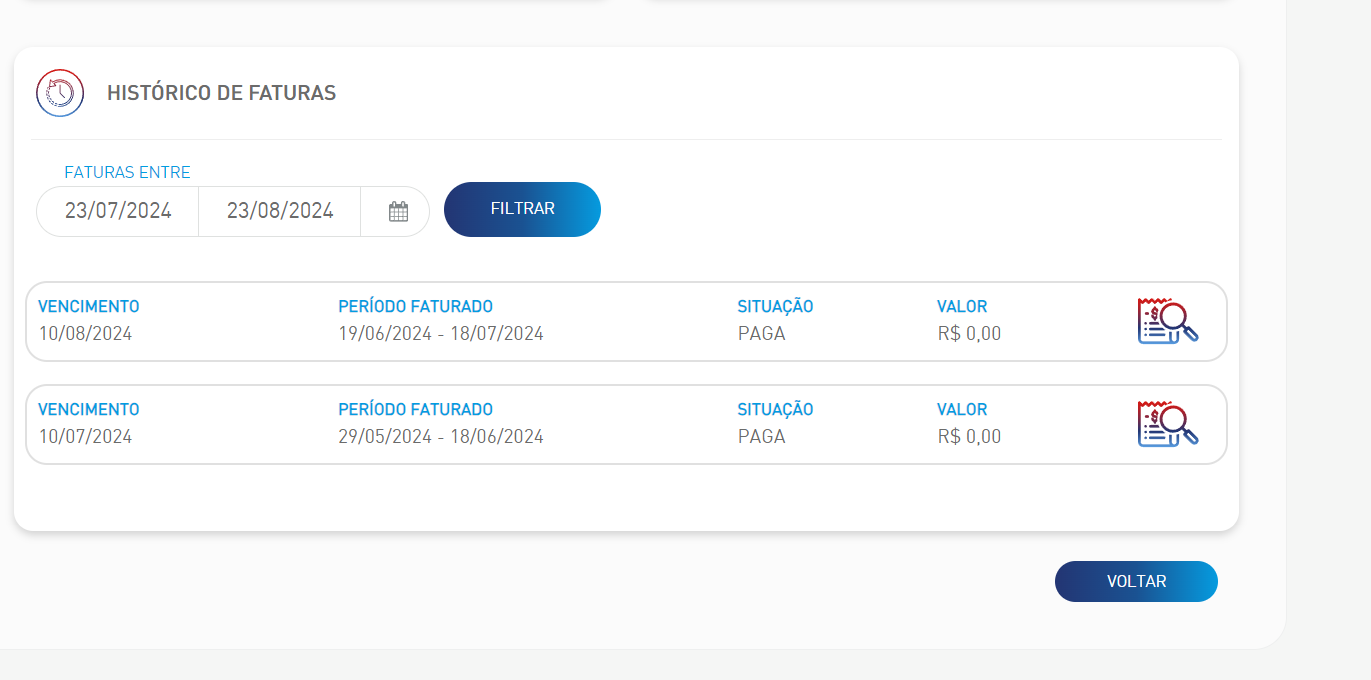Click R$ 0,00 value of 10/08/2024 invoice
1371x680 pixels.
pos(969,334)
